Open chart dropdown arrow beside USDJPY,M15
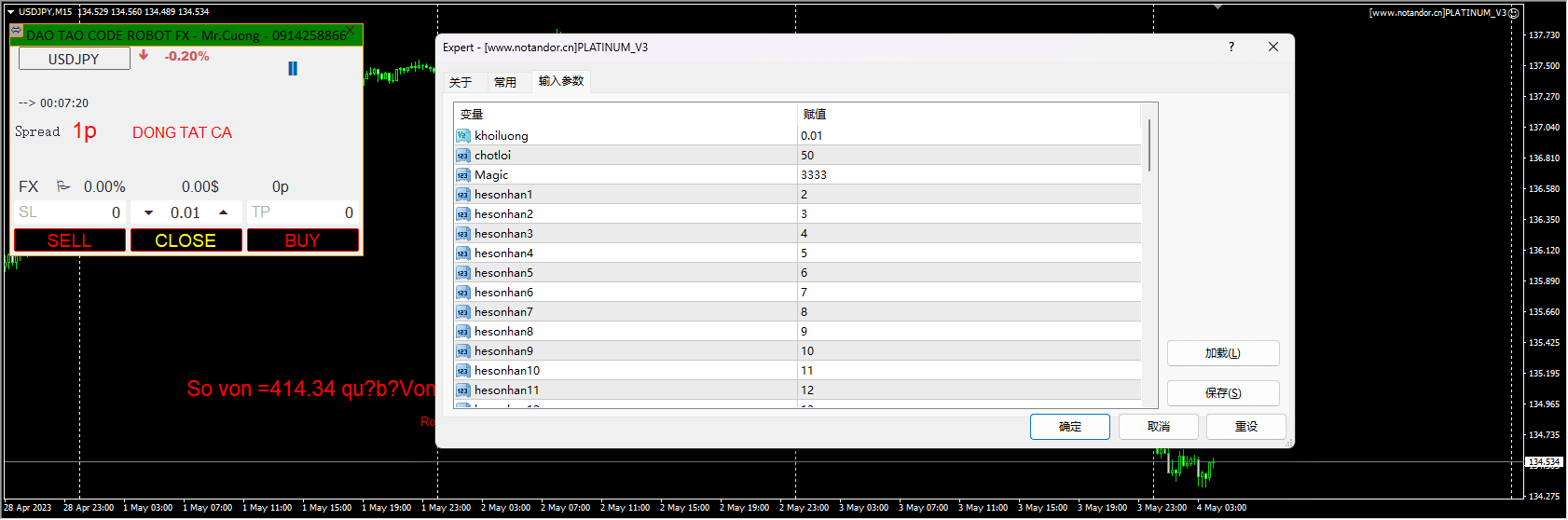Screen dimensions: 1568x520 (10, 12)
